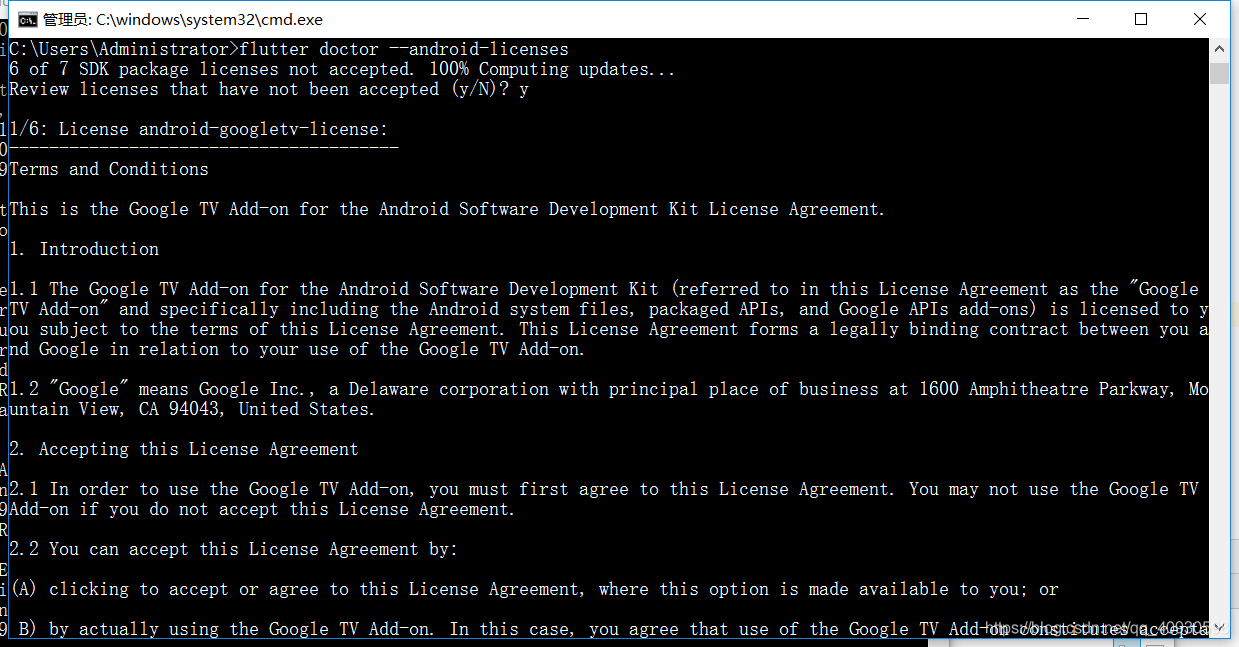This screenshot has height=647, width=1239.
Task: Click the 'Terms and Conditions' heading
Action: pos(109,169)
